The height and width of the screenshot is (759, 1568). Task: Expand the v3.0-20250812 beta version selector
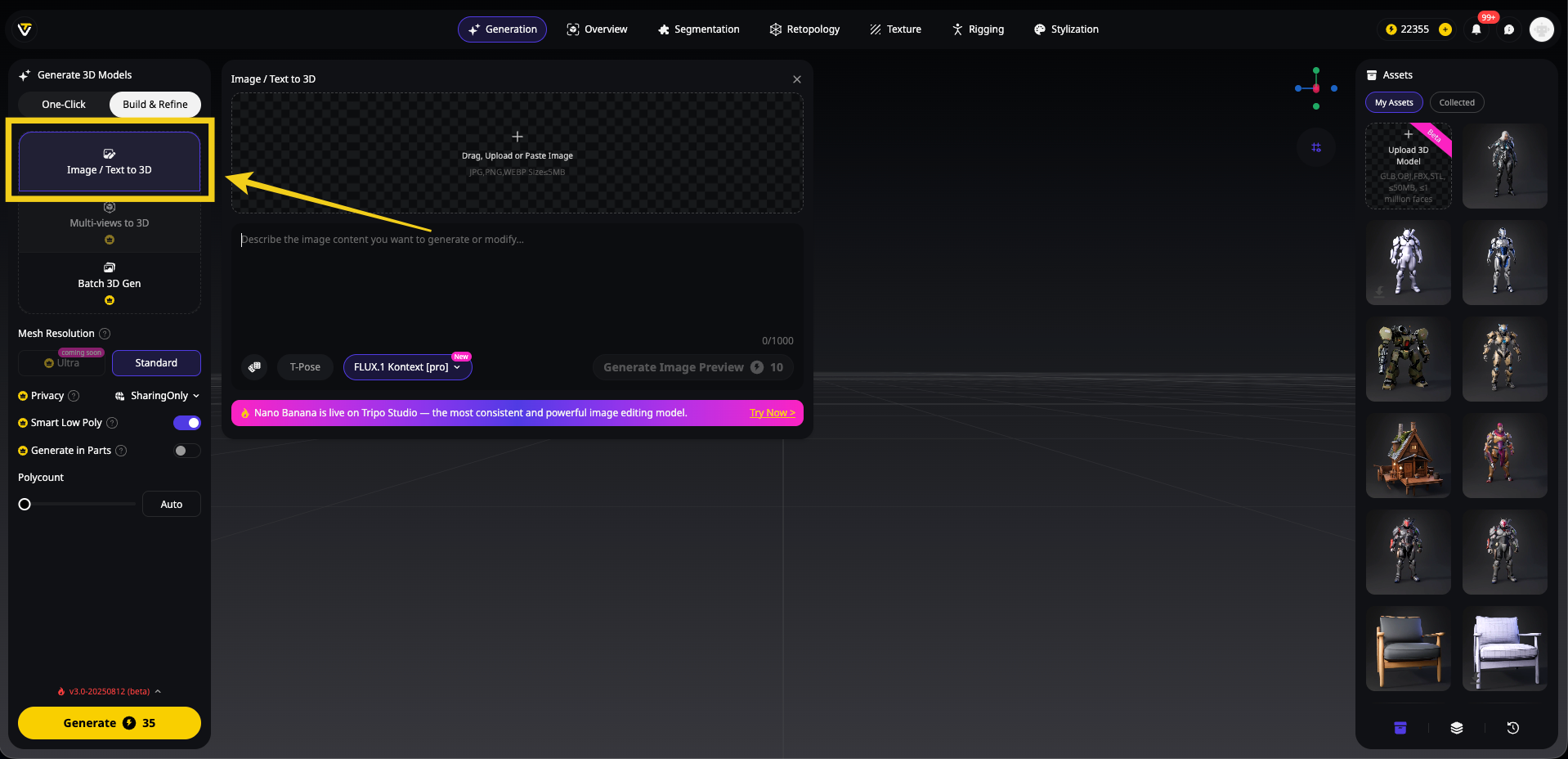coord(110,692)
